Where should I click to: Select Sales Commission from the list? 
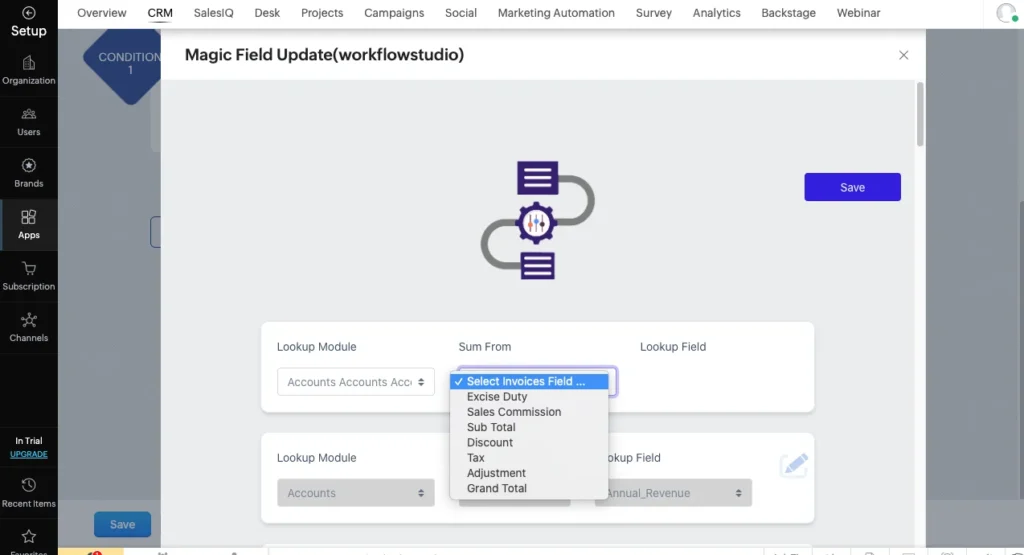point(529,412)
